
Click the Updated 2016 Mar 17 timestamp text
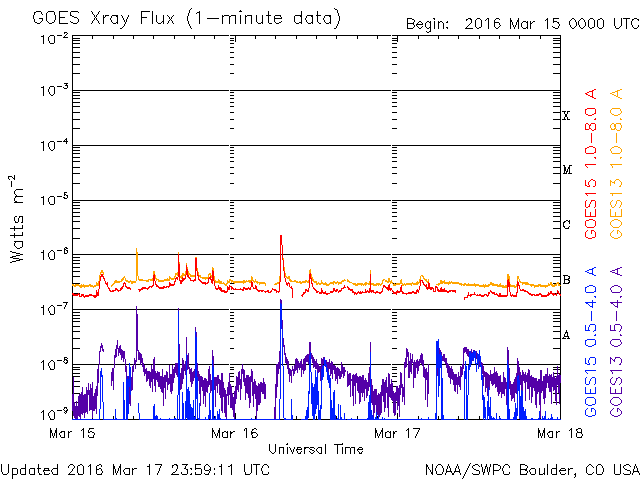135,468
